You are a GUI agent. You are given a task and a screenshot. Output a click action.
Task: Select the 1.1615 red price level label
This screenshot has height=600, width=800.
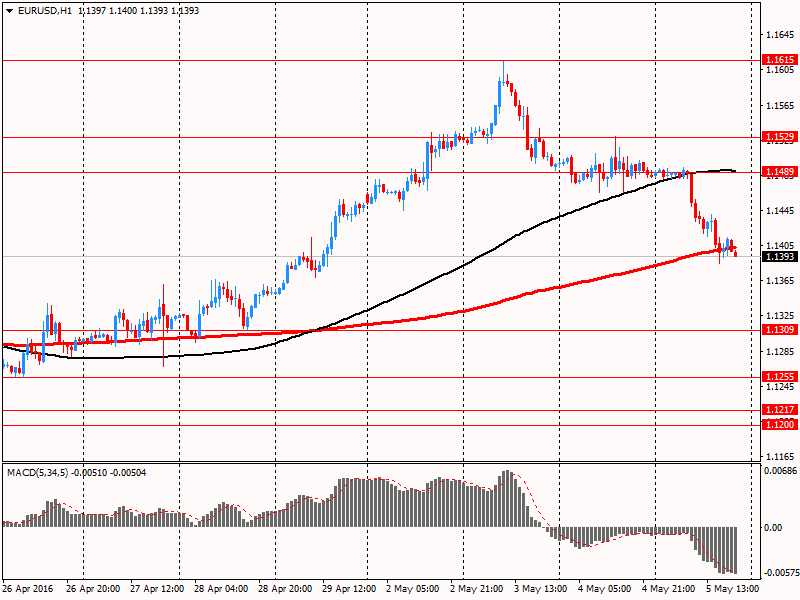coord(780,60)
